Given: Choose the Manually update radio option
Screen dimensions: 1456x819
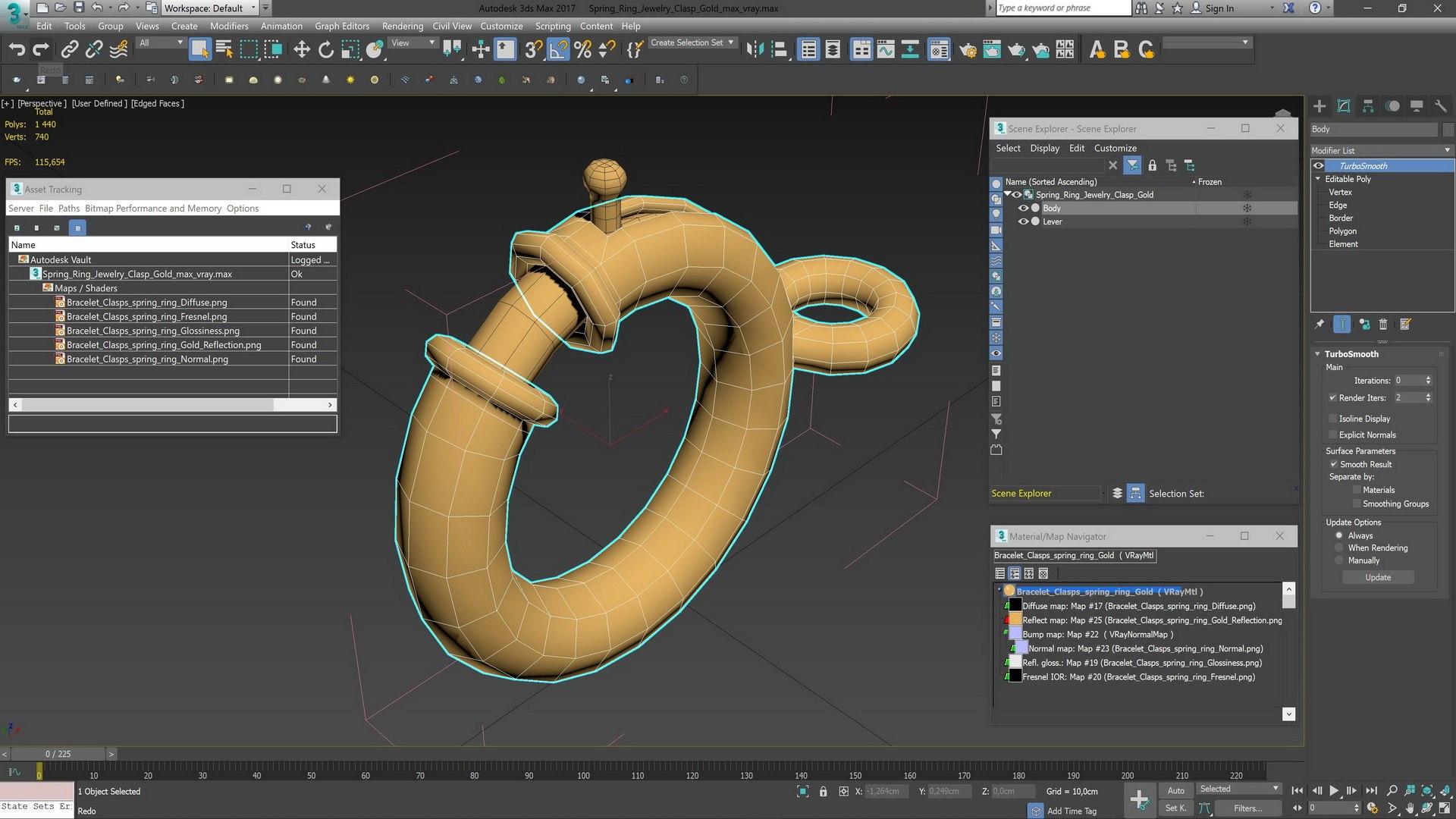Looking at the screenshot, I should coord(1339,560).
